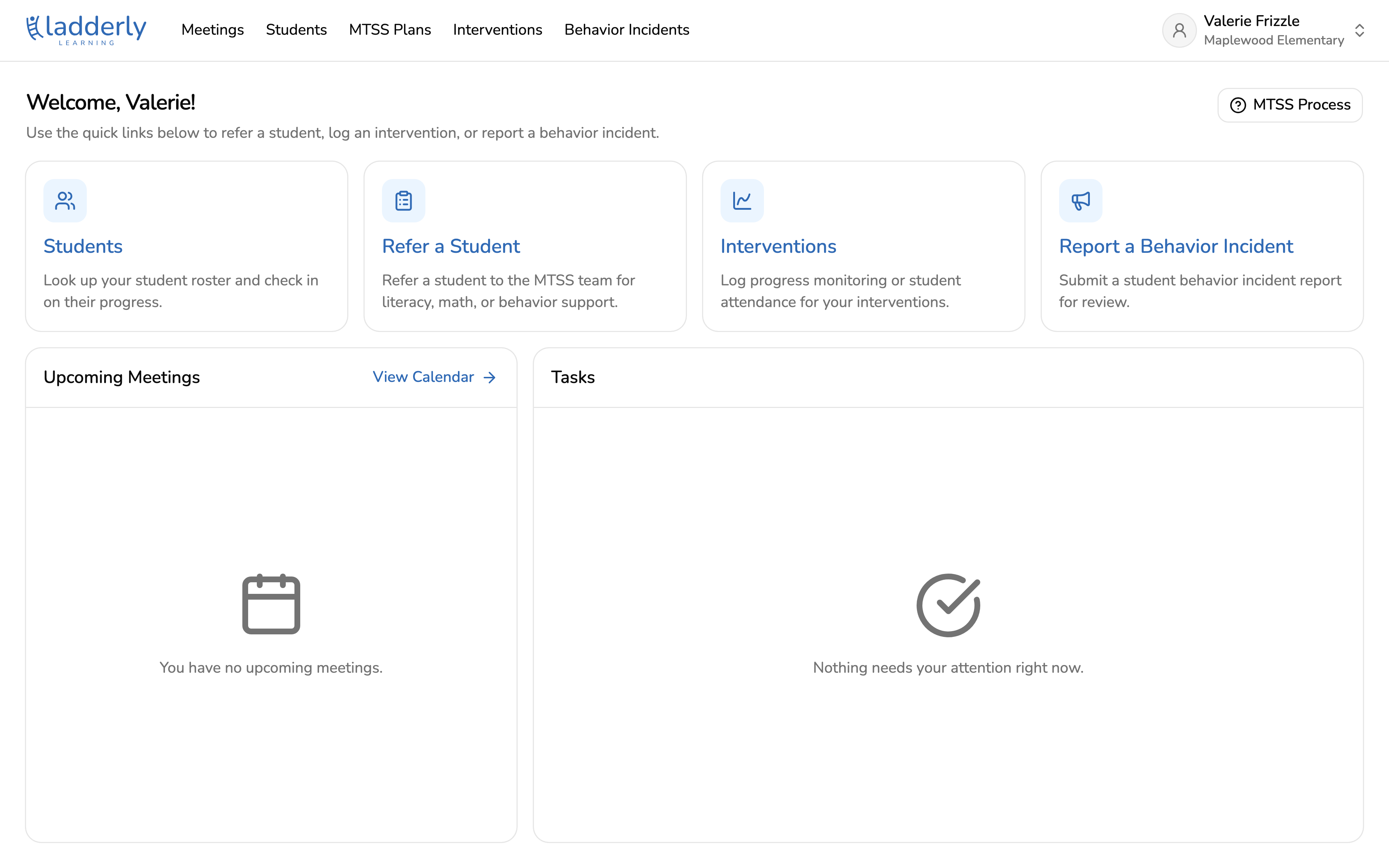Click the Ladderly Learning logo

(x=86, y=30)
